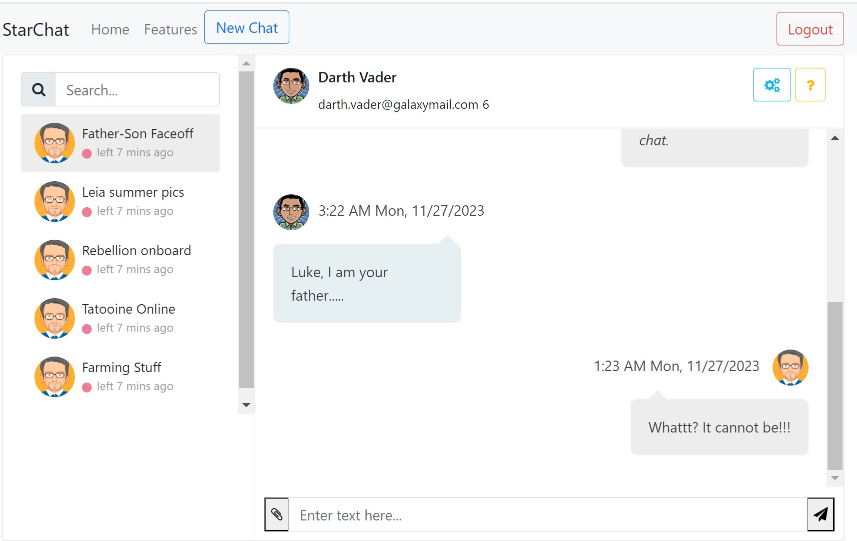Click avatar next to 3:22 AM message
857x541 pixels.
tap(291, 212)
